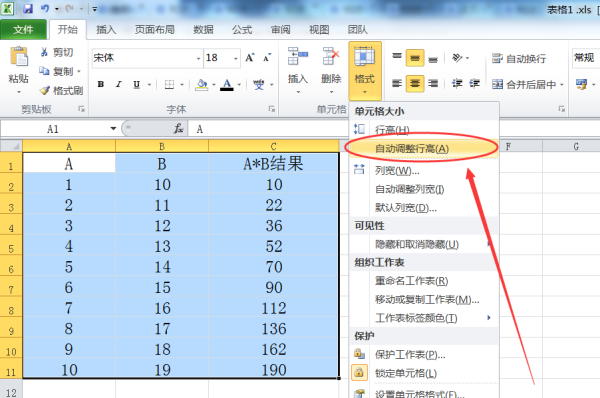600x398 pixels.
Task: Open the borders dropdown arrow
Action: tap(182, 84)
